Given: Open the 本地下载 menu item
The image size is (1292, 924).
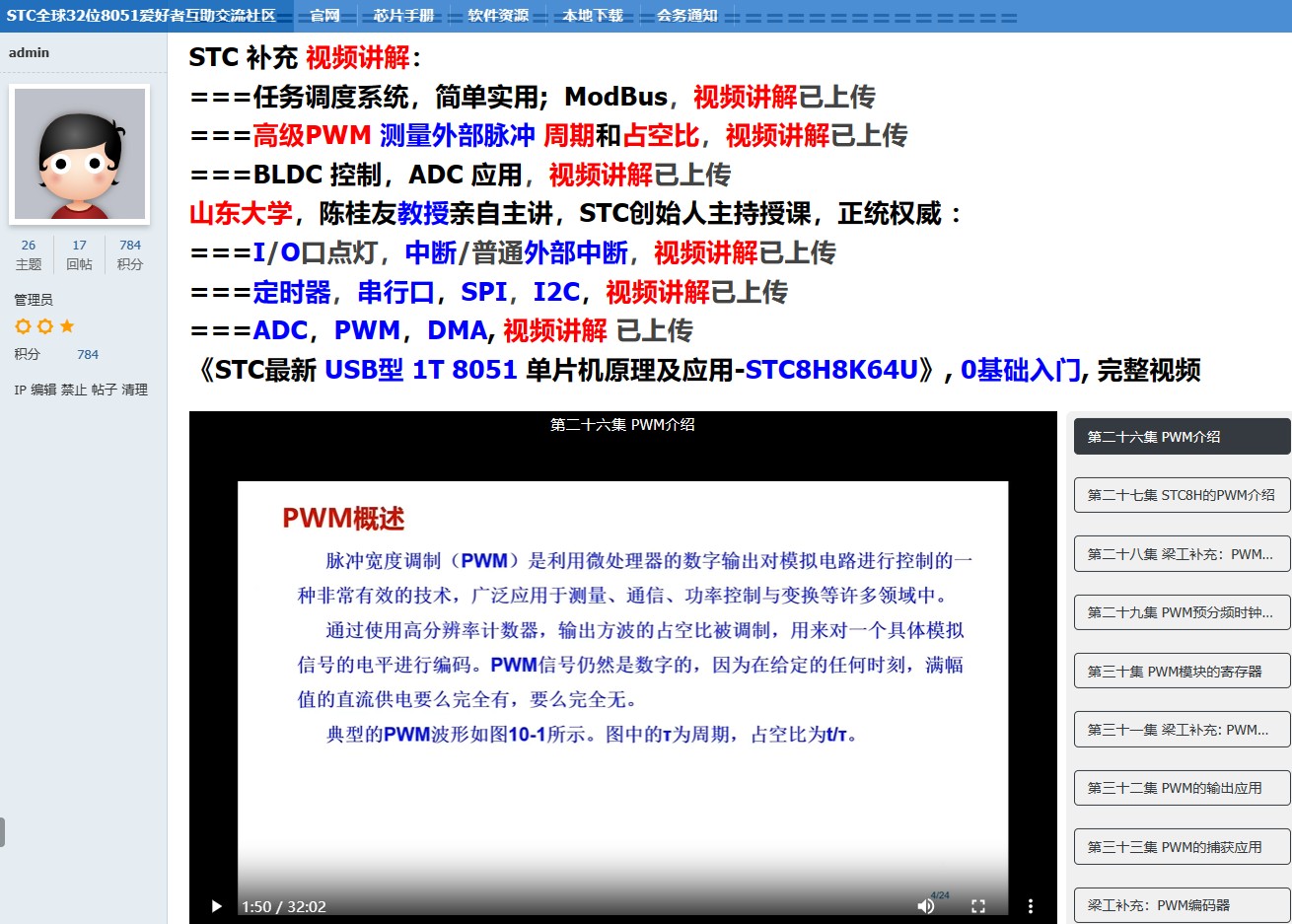Looking at the screenshot, I should click(593, 16).
